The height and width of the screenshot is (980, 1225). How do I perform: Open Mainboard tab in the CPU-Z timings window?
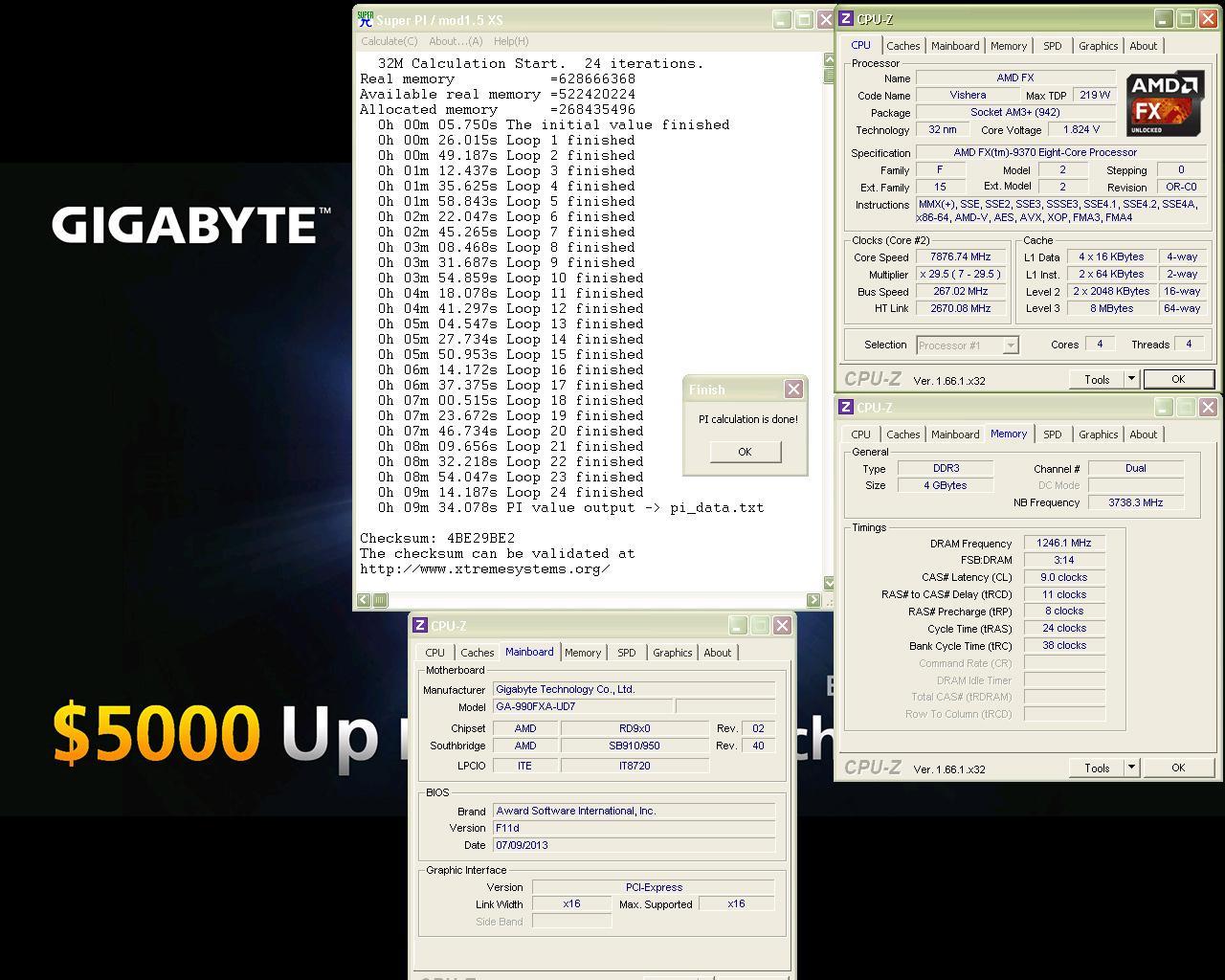pyautogui.click(x=955, y=434)
